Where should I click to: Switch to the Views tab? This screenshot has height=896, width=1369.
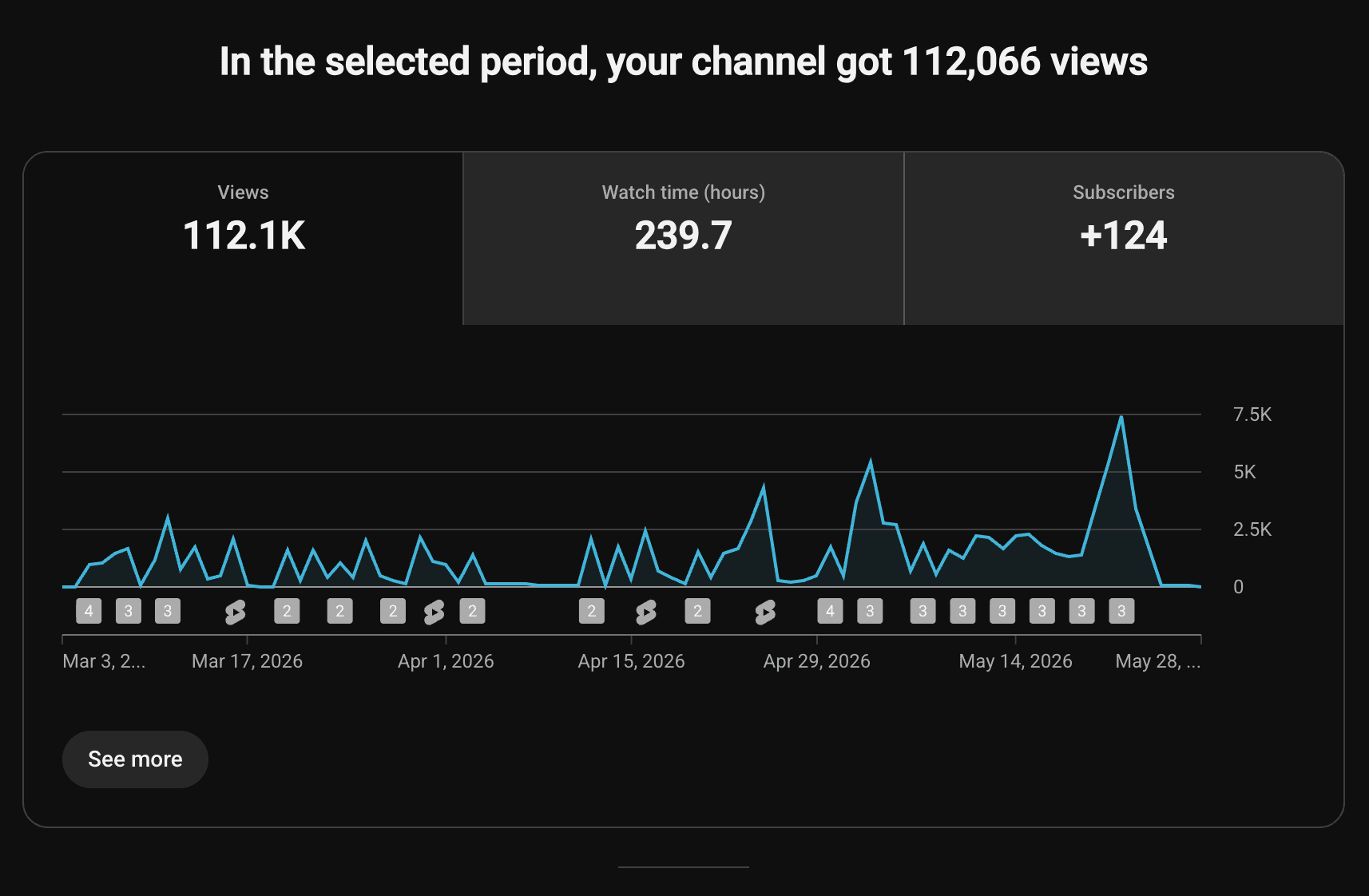[244, 238]
